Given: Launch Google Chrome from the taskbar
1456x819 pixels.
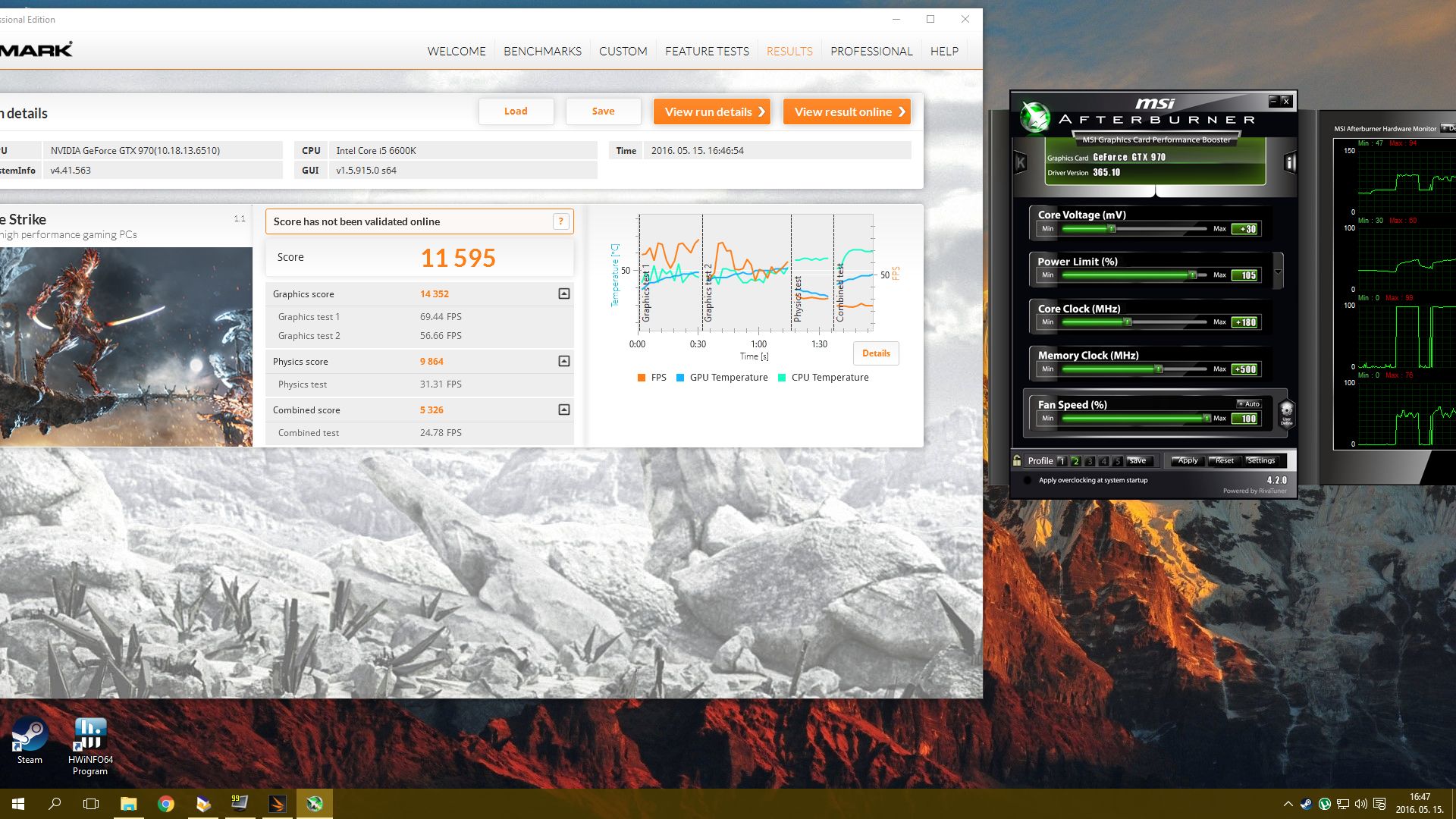Looking at the screenshot, I should (x=165, y=804).
